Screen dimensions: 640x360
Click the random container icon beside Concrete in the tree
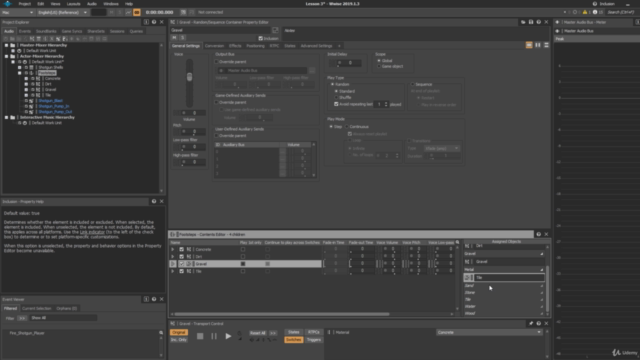coord(38,78)
